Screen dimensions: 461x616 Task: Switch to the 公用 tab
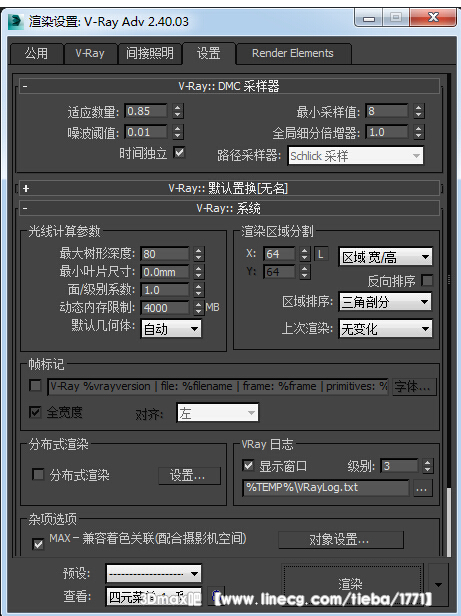point(36,53)
